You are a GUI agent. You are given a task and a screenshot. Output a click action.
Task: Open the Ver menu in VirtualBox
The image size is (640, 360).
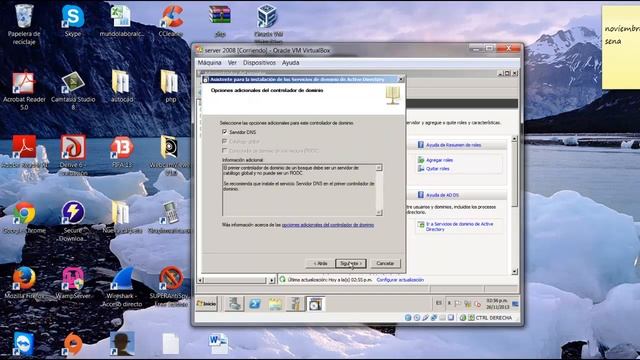click(x=232, y=62)
